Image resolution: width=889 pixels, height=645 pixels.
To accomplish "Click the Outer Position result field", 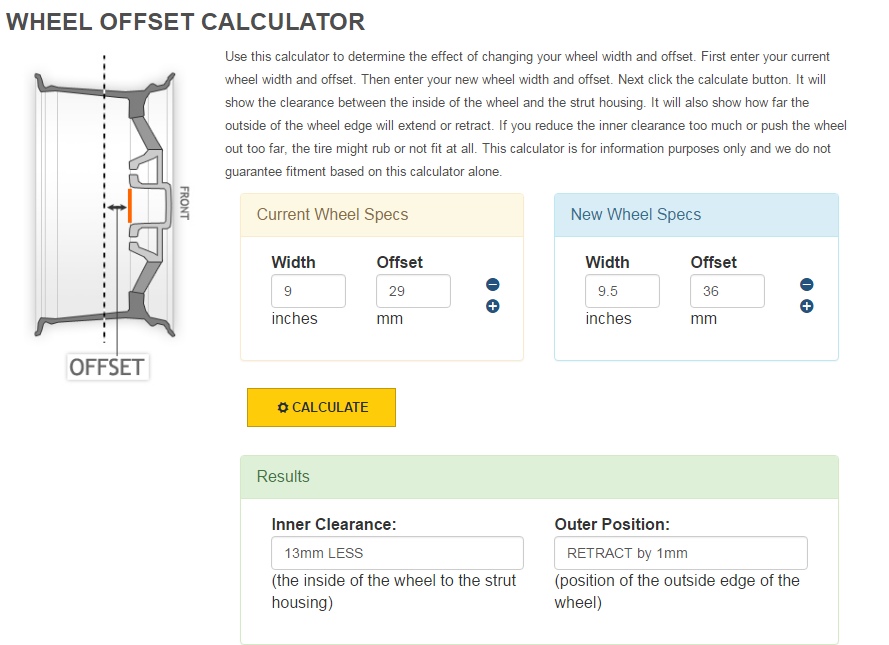I will tap(680, 553).
